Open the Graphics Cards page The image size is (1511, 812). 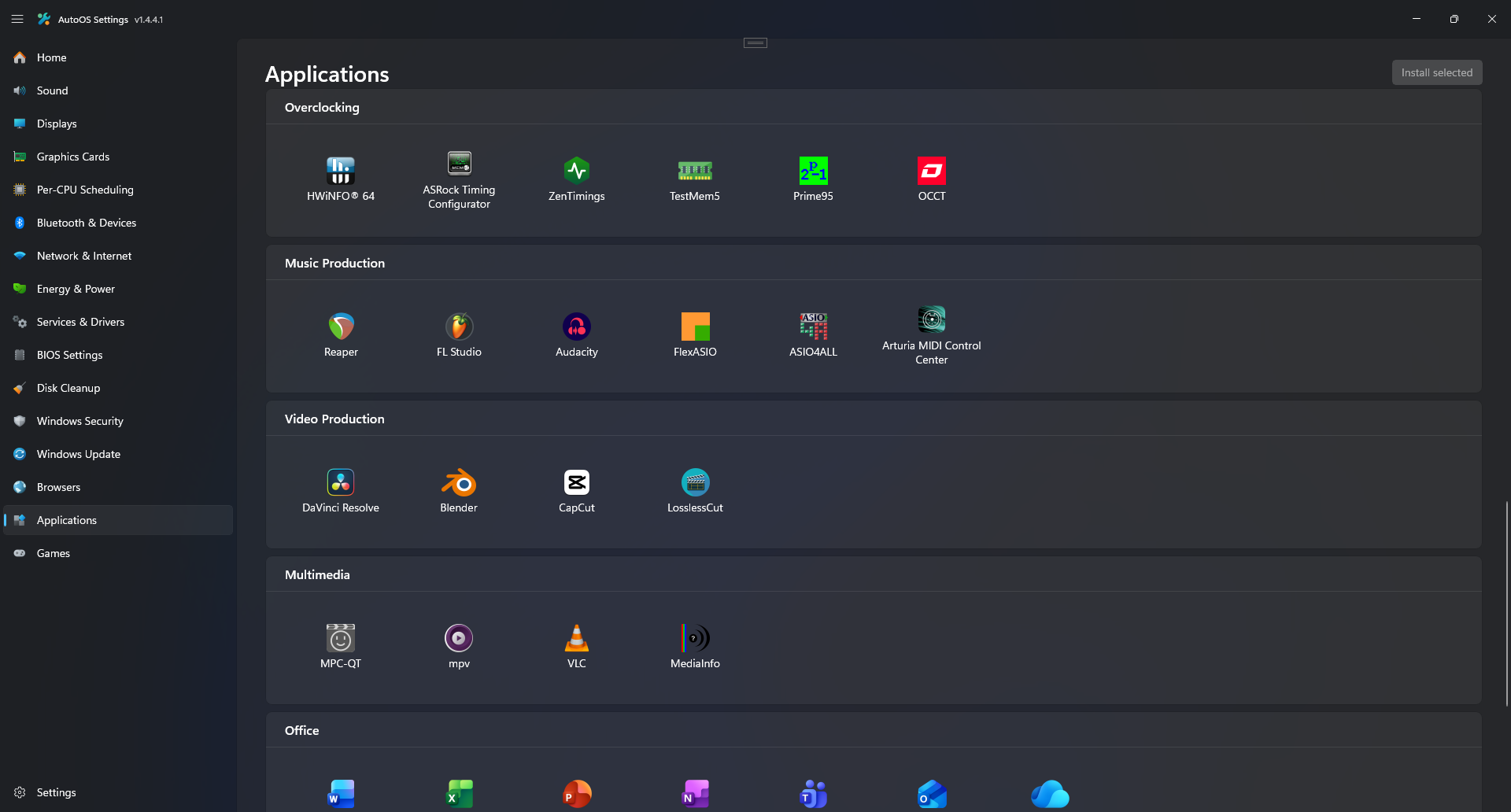(x=118, y=157)
